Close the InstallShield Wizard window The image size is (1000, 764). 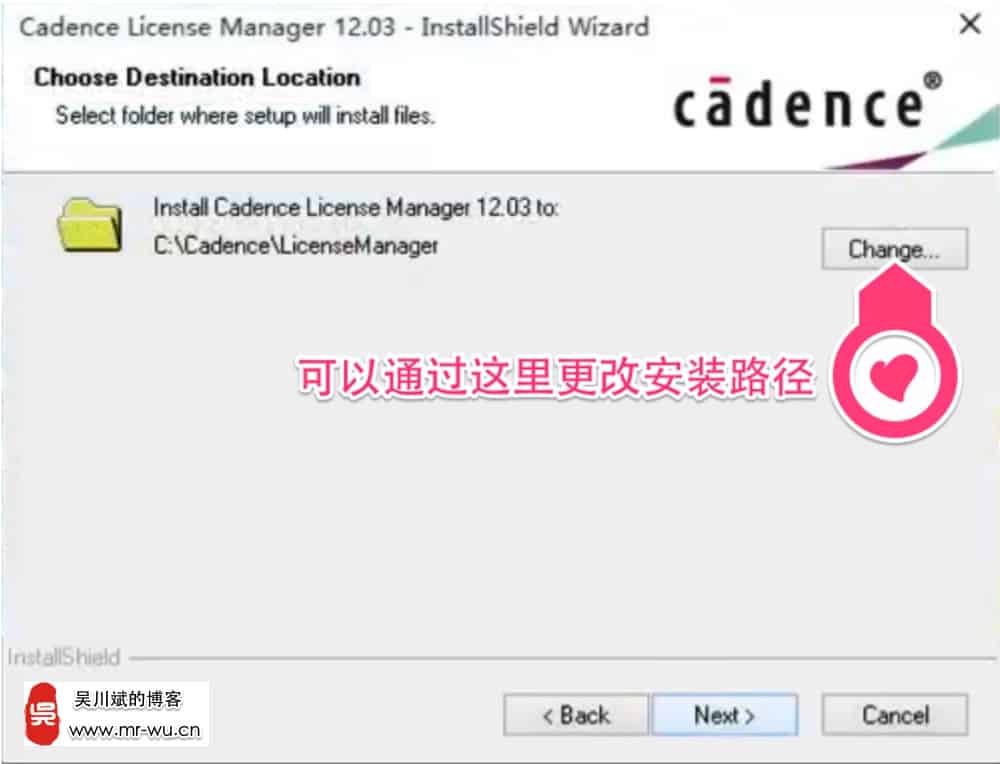click(x=970, y=25)
